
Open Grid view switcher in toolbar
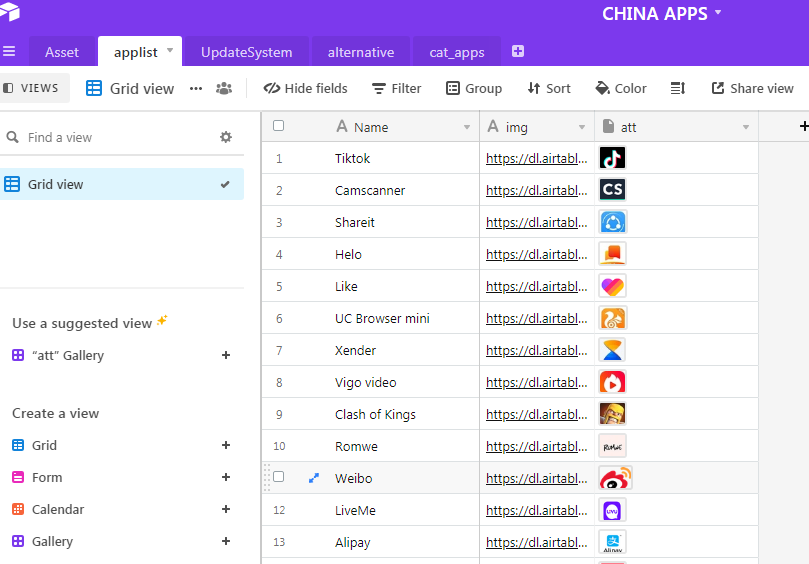(131, 88)
